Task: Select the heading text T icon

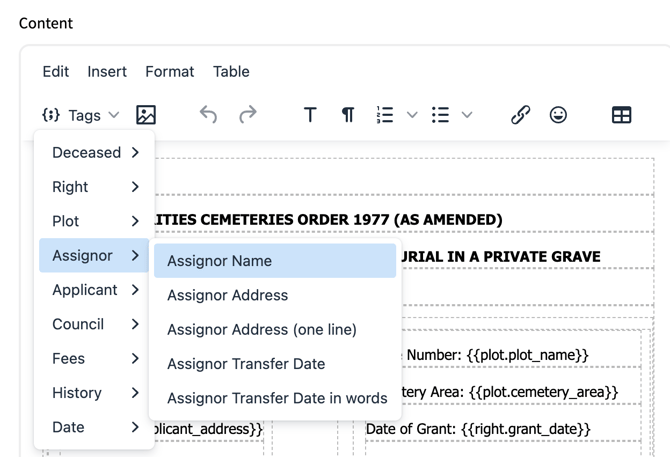Action: (x=310, y=115)
